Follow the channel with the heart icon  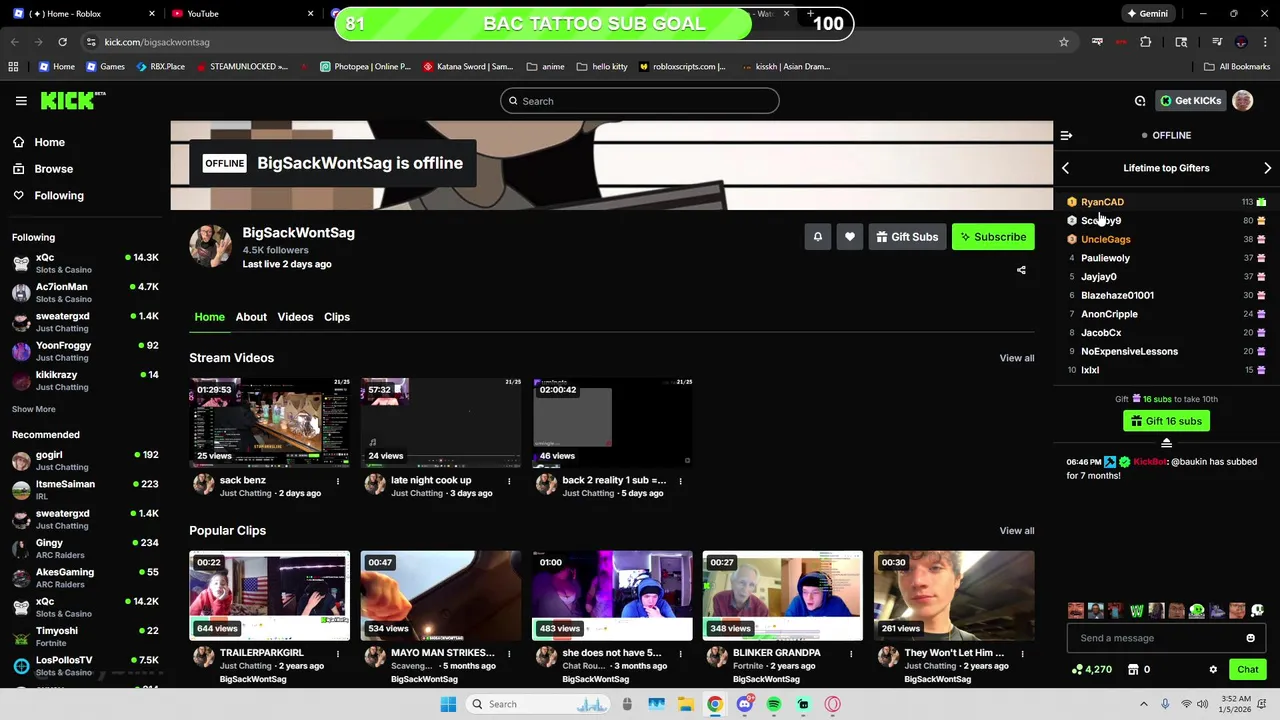(850, 237)
